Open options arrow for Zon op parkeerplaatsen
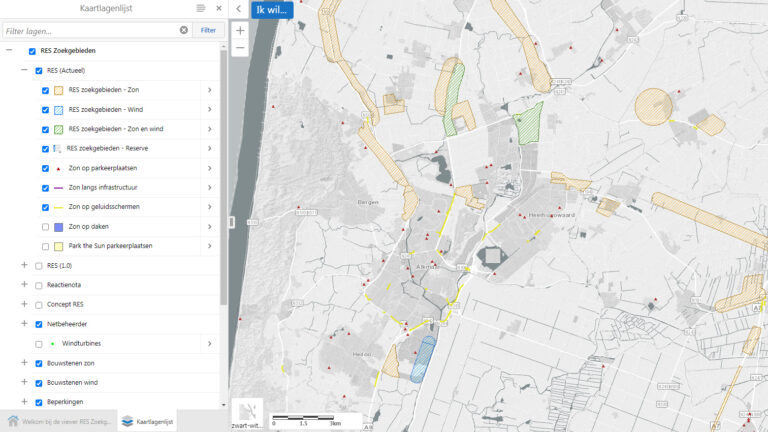The height and width of the screenshot is (432, 768). pyautogui.click(x=209, y=168)
